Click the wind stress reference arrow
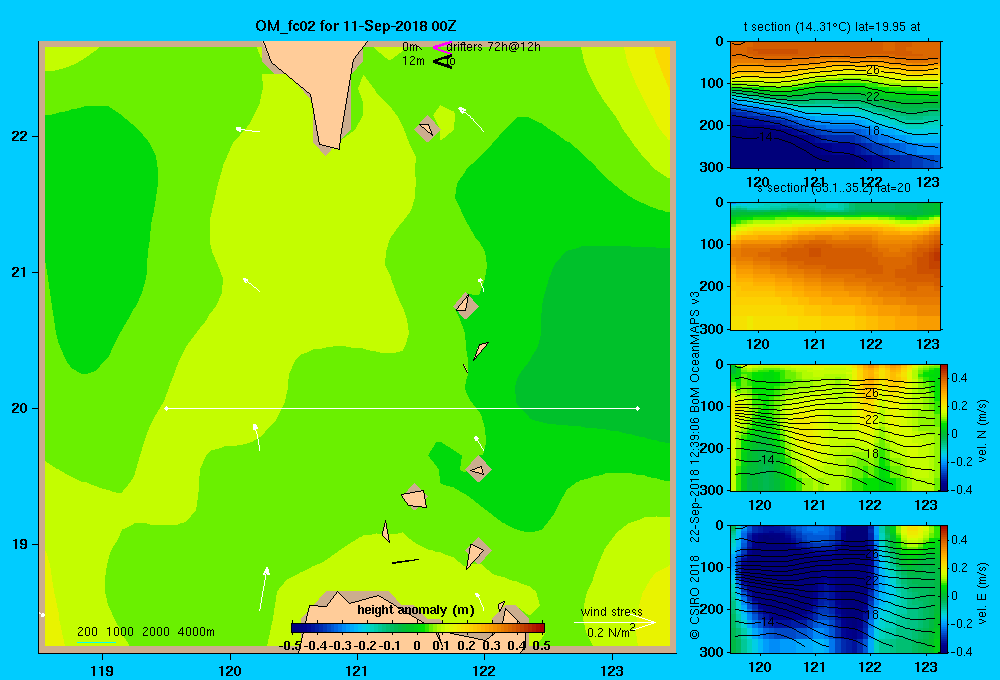1000x680 pixels. click(615, 623)
